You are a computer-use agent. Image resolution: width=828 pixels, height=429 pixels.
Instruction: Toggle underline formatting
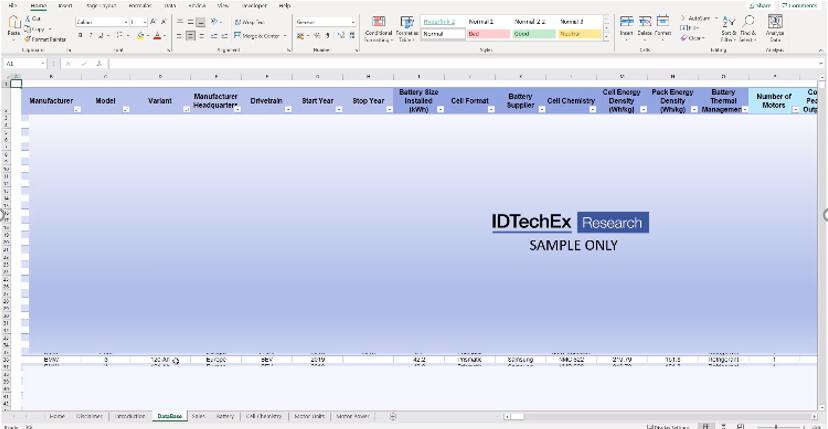coord(100,35)
